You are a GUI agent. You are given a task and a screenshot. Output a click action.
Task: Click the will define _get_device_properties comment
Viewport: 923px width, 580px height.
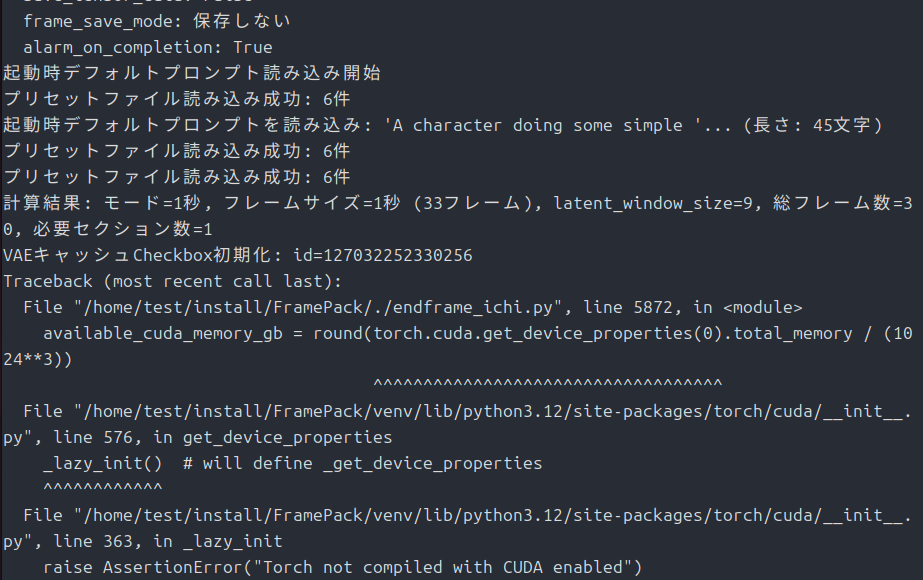pos(373,463)
